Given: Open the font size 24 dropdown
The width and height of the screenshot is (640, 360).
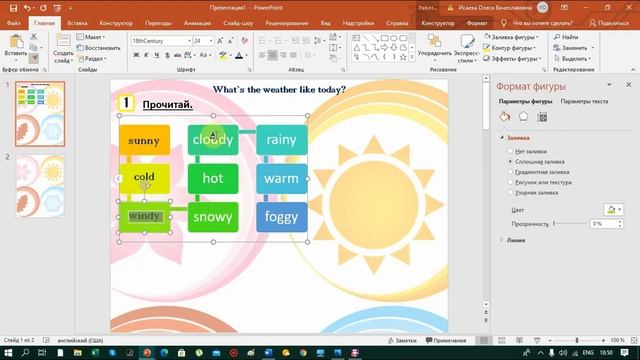Looking at the screenshot, I should click(211, 41).
